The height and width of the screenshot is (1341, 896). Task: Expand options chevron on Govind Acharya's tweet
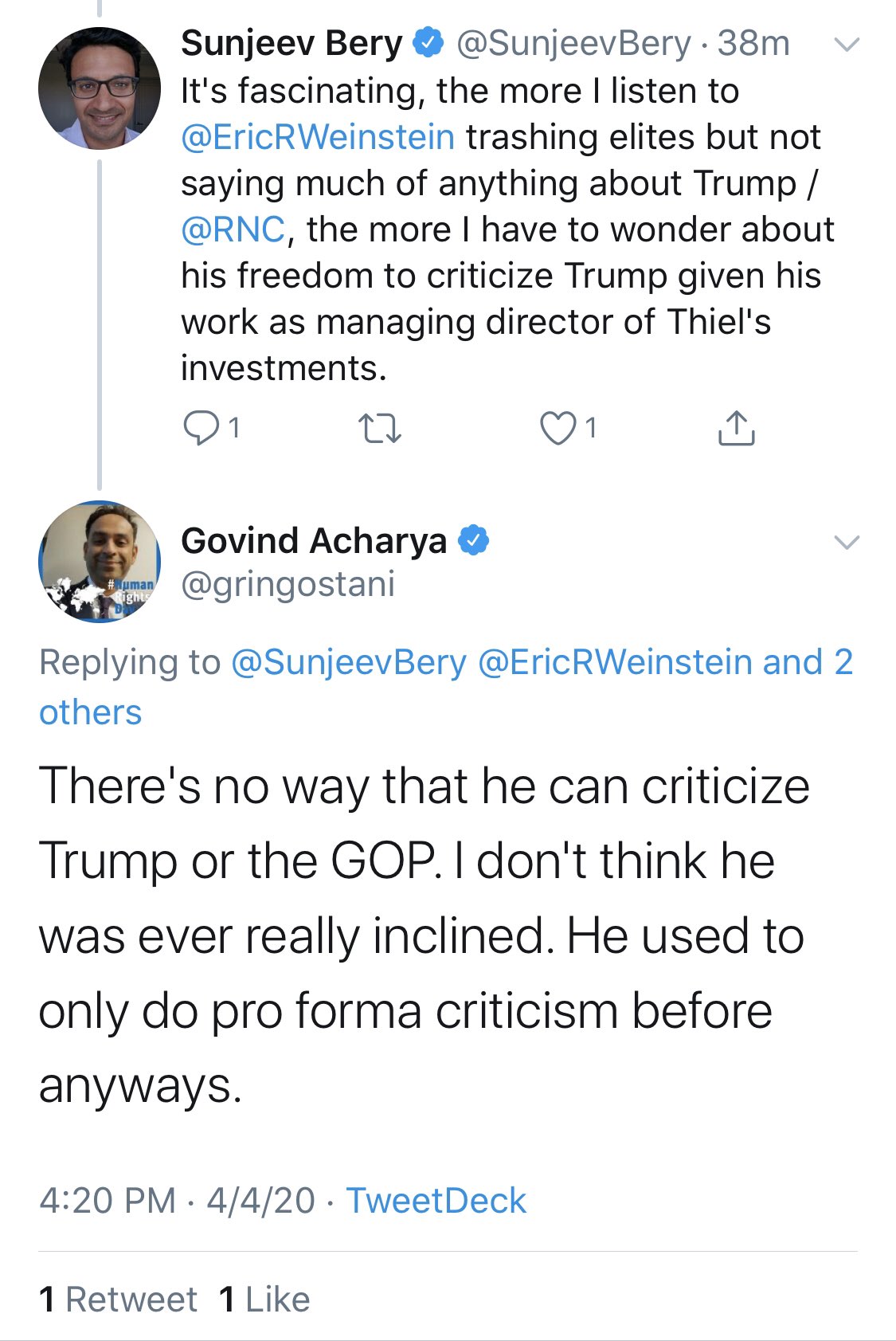[846, 543]
